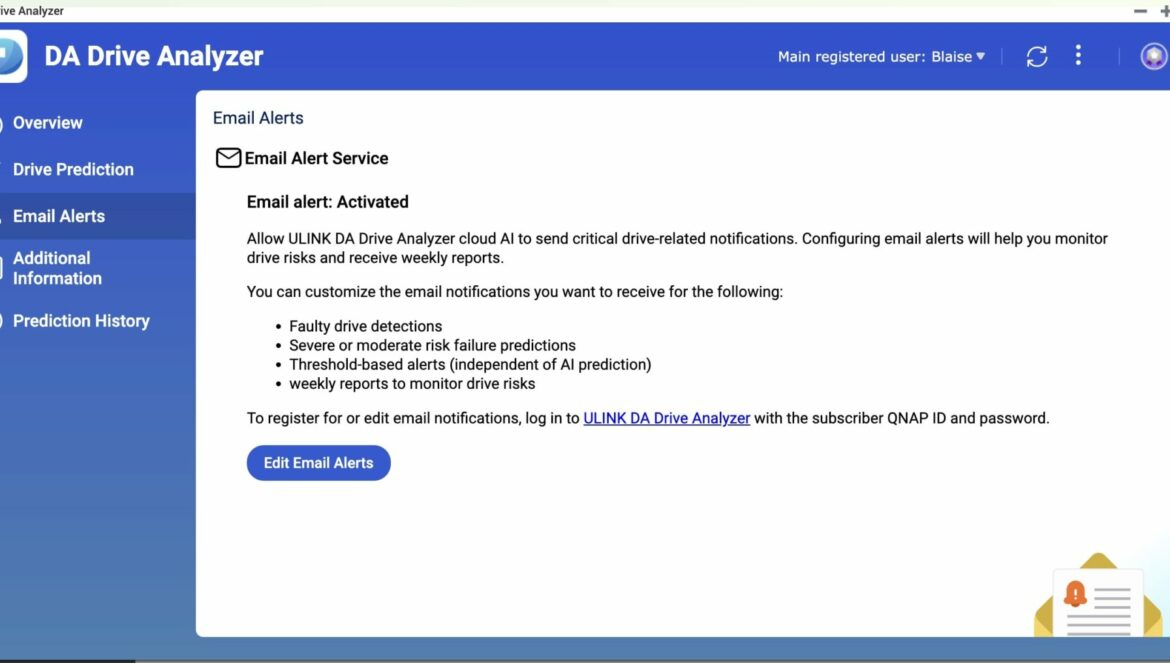Click 'Faulty drive detections' bullet text
The width and height of the screenshot is (1170, 663).
pyautogui.click(x=366, y=326)
